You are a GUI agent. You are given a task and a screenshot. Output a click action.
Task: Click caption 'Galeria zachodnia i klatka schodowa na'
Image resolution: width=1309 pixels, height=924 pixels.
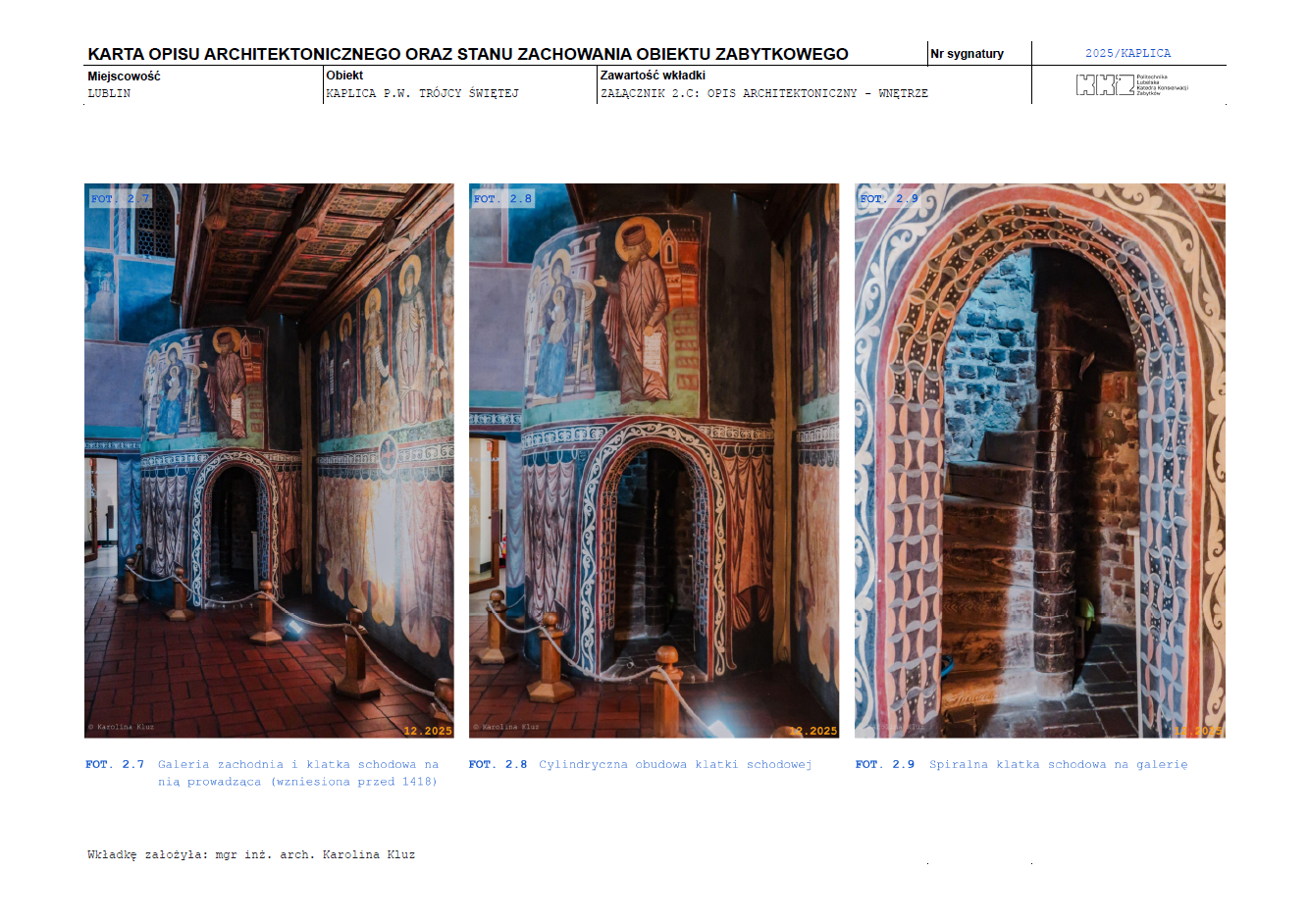(x=298, y=764)
